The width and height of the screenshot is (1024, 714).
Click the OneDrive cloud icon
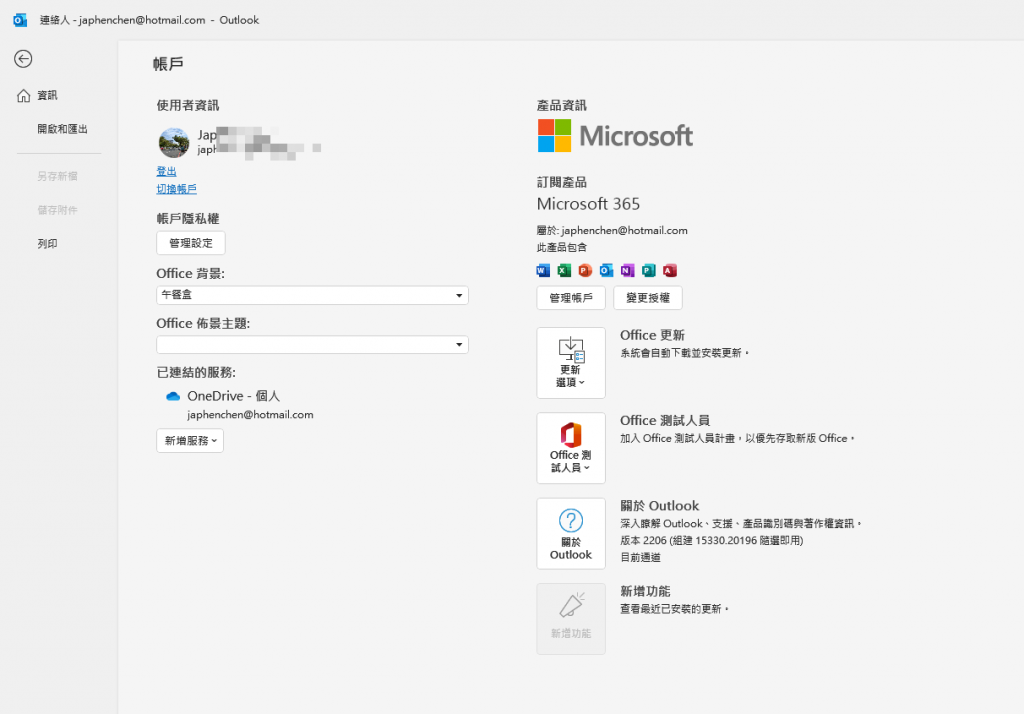click(173, 397)
